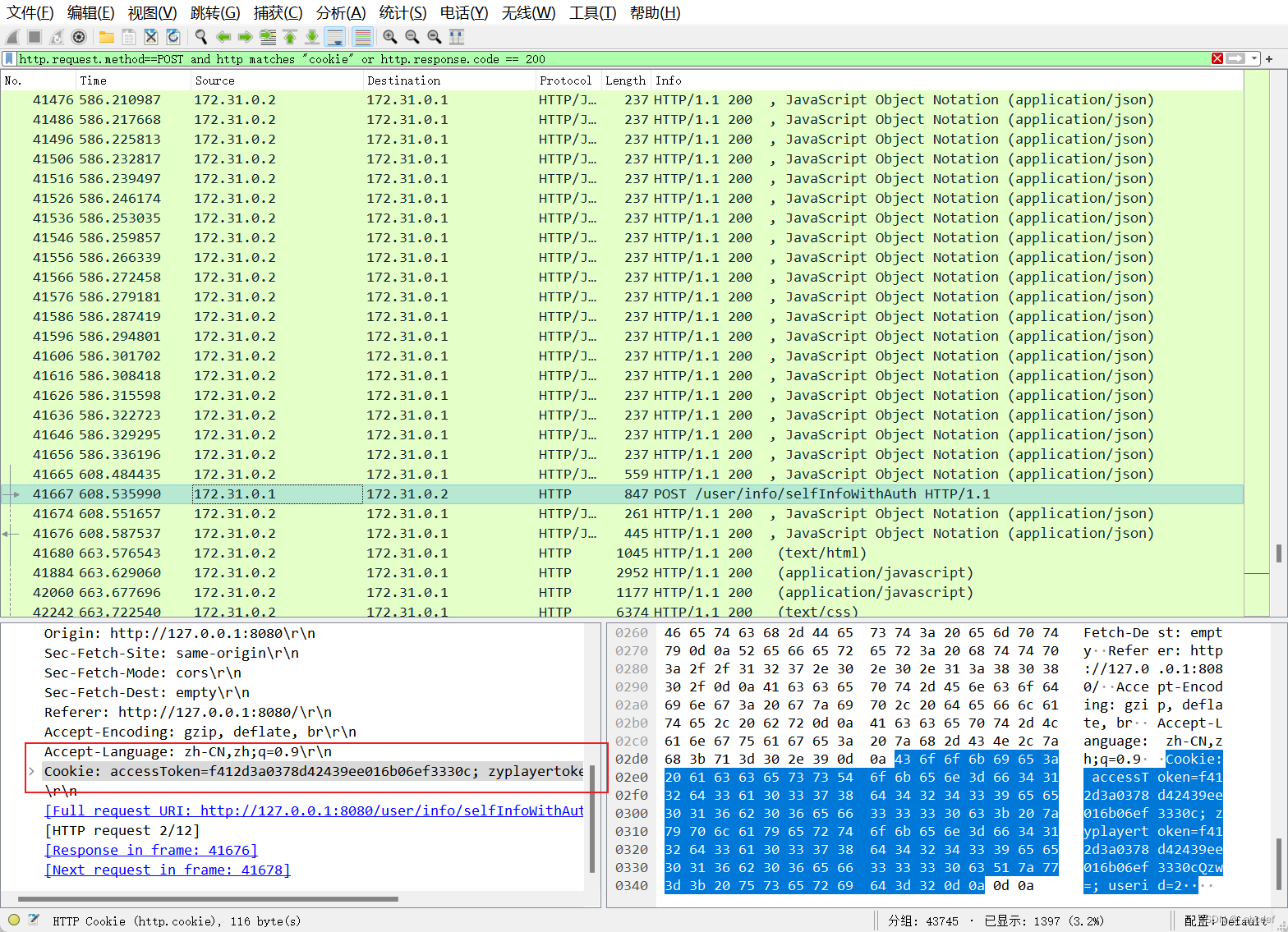
Task: Click the display filter expression field
Action: pyautogui.click(x=612, y=59)
